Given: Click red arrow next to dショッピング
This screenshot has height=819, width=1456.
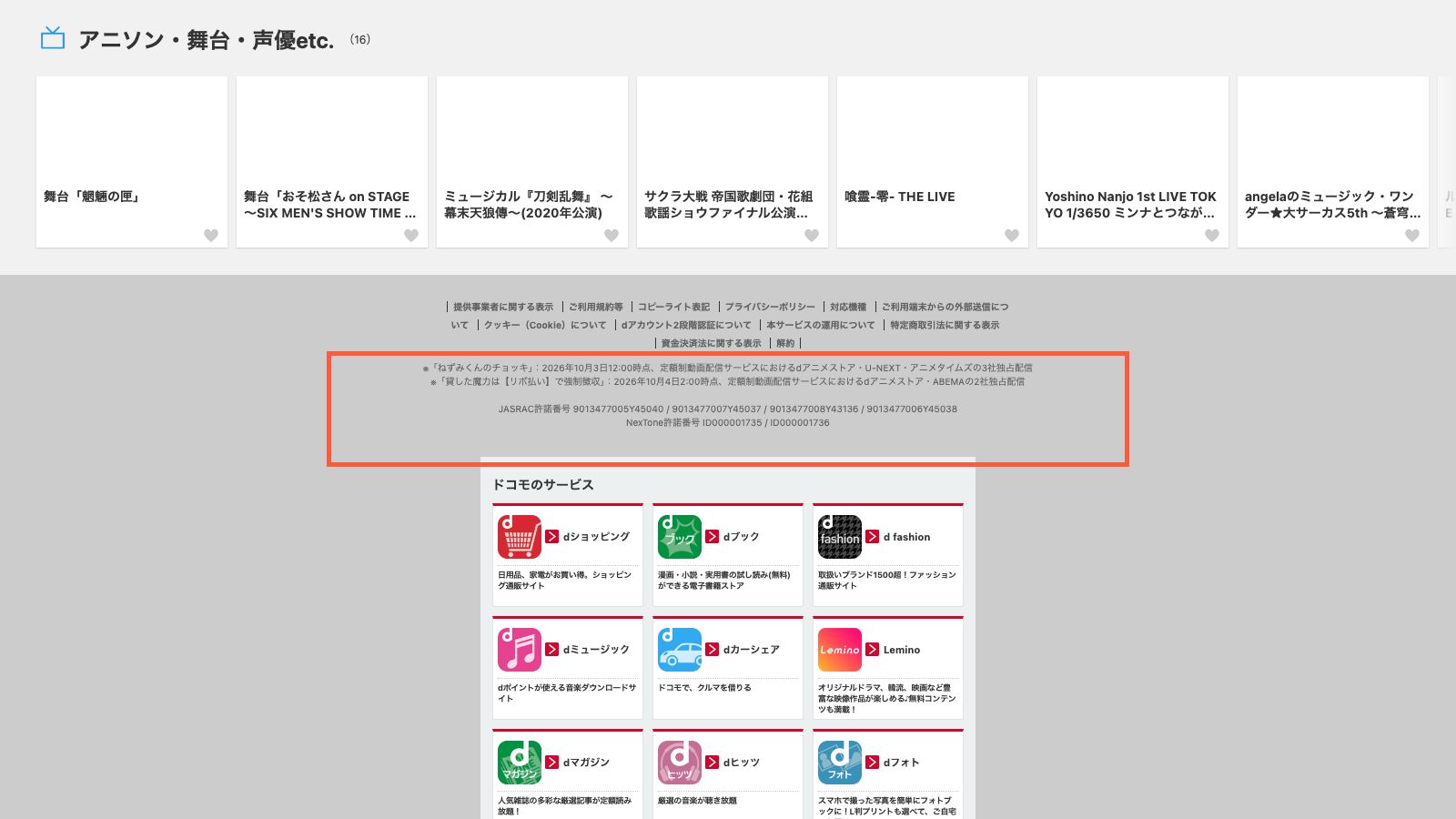Looking at the screenshot, I should [x=552, y=537].
